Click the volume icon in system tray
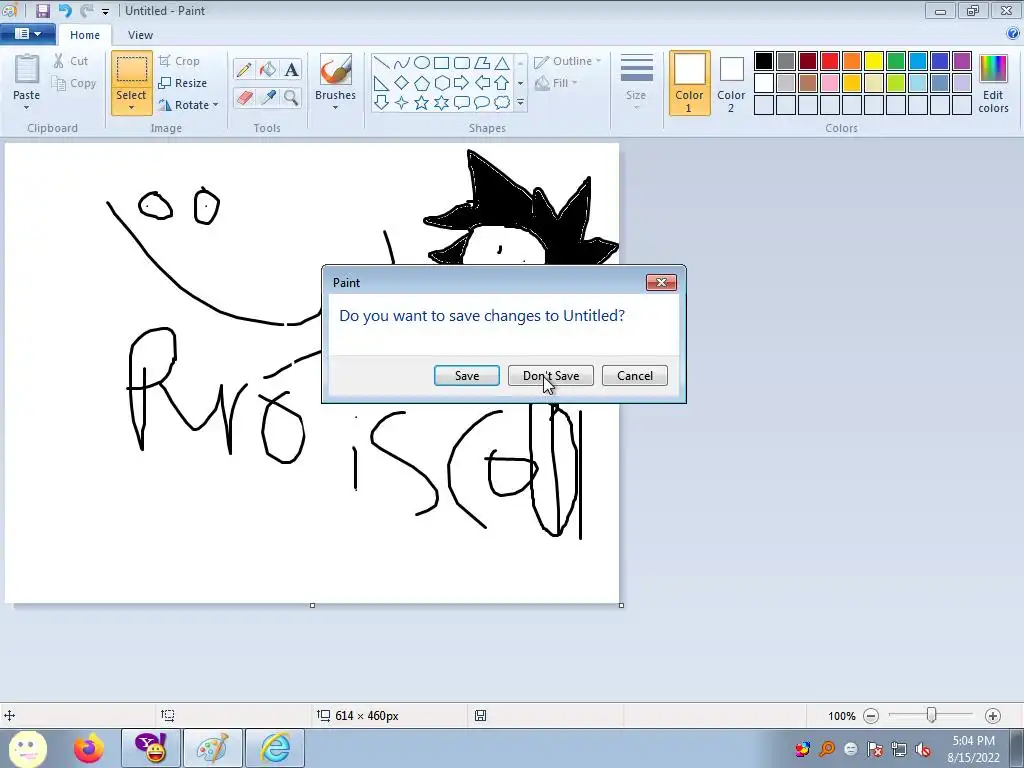The image size is (1024, 768). point(923,749)
